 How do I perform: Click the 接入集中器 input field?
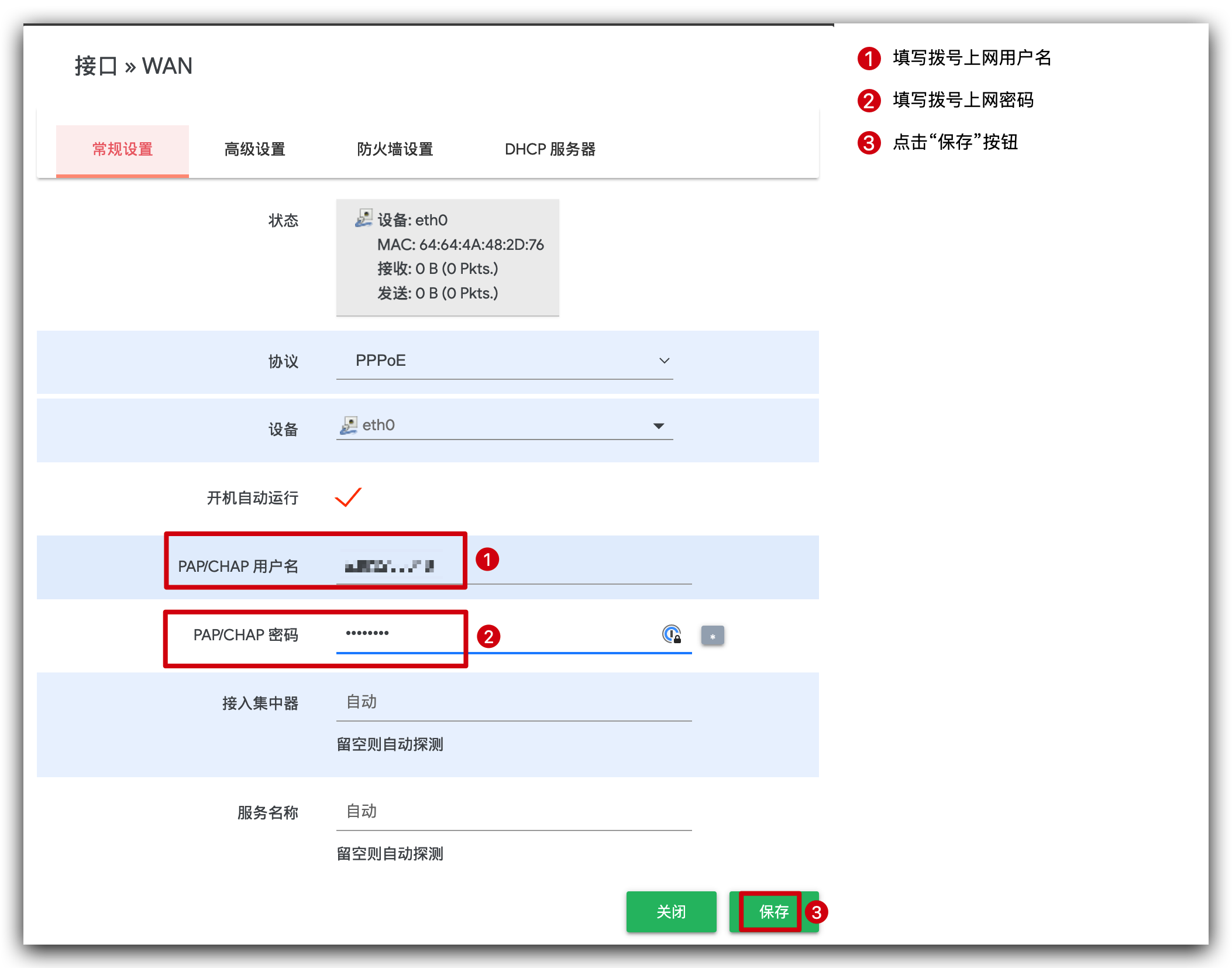point(514,702)
